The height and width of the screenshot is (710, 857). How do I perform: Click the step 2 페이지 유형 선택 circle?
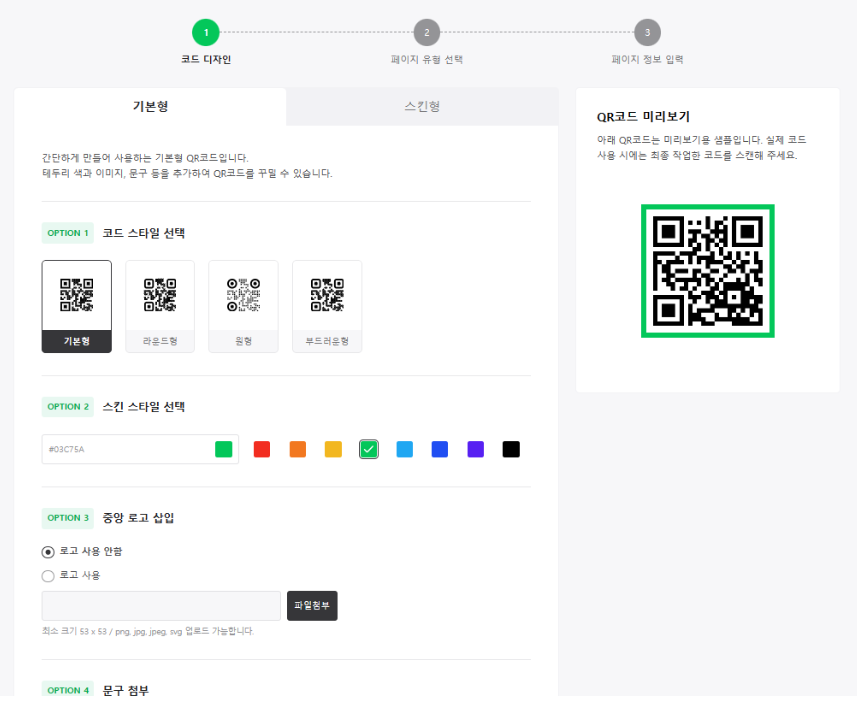427,32
